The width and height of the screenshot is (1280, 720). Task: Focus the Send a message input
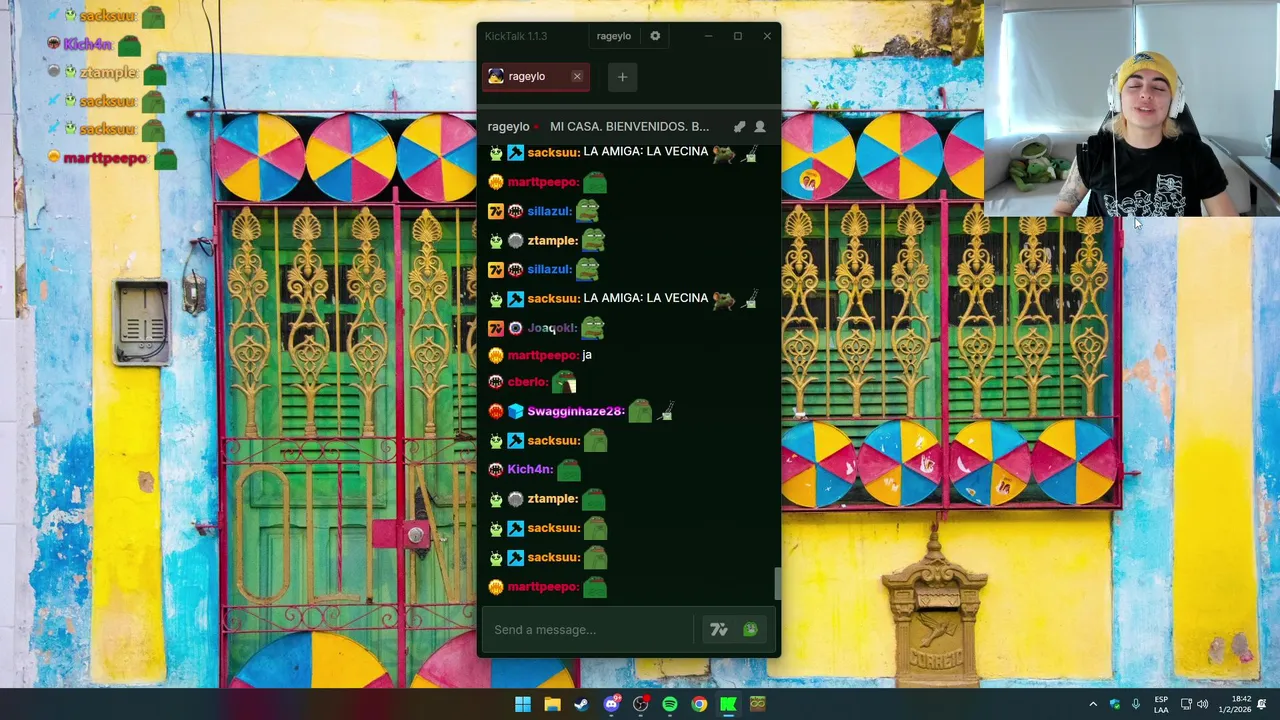pyautogui.click(x=588, y=630)
